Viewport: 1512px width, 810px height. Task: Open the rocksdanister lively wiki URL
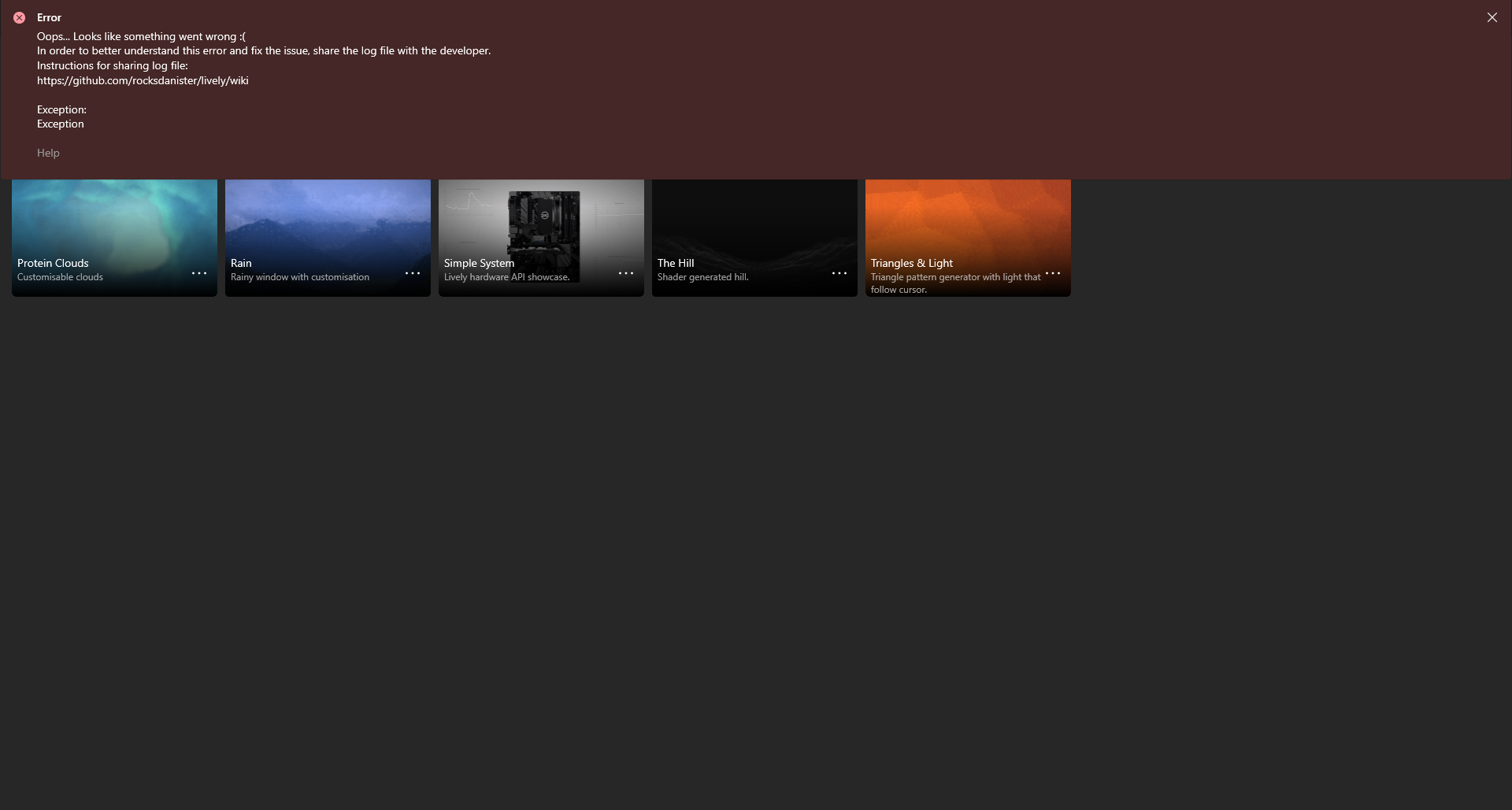pos(142,80)
